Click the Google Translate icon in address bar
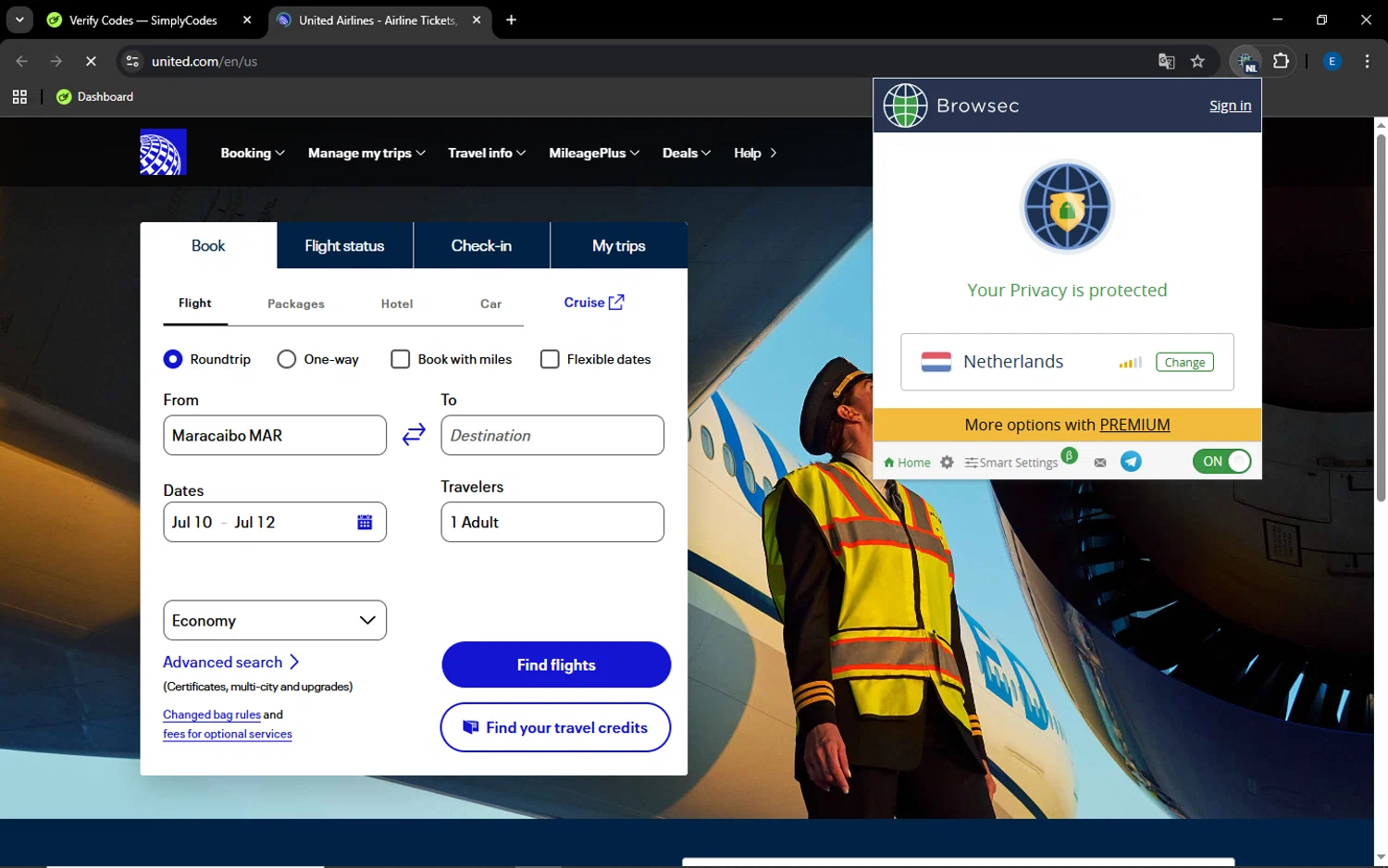This screenshot has width=1388, height=868. pyautogui.click(x=1166, y=61)
